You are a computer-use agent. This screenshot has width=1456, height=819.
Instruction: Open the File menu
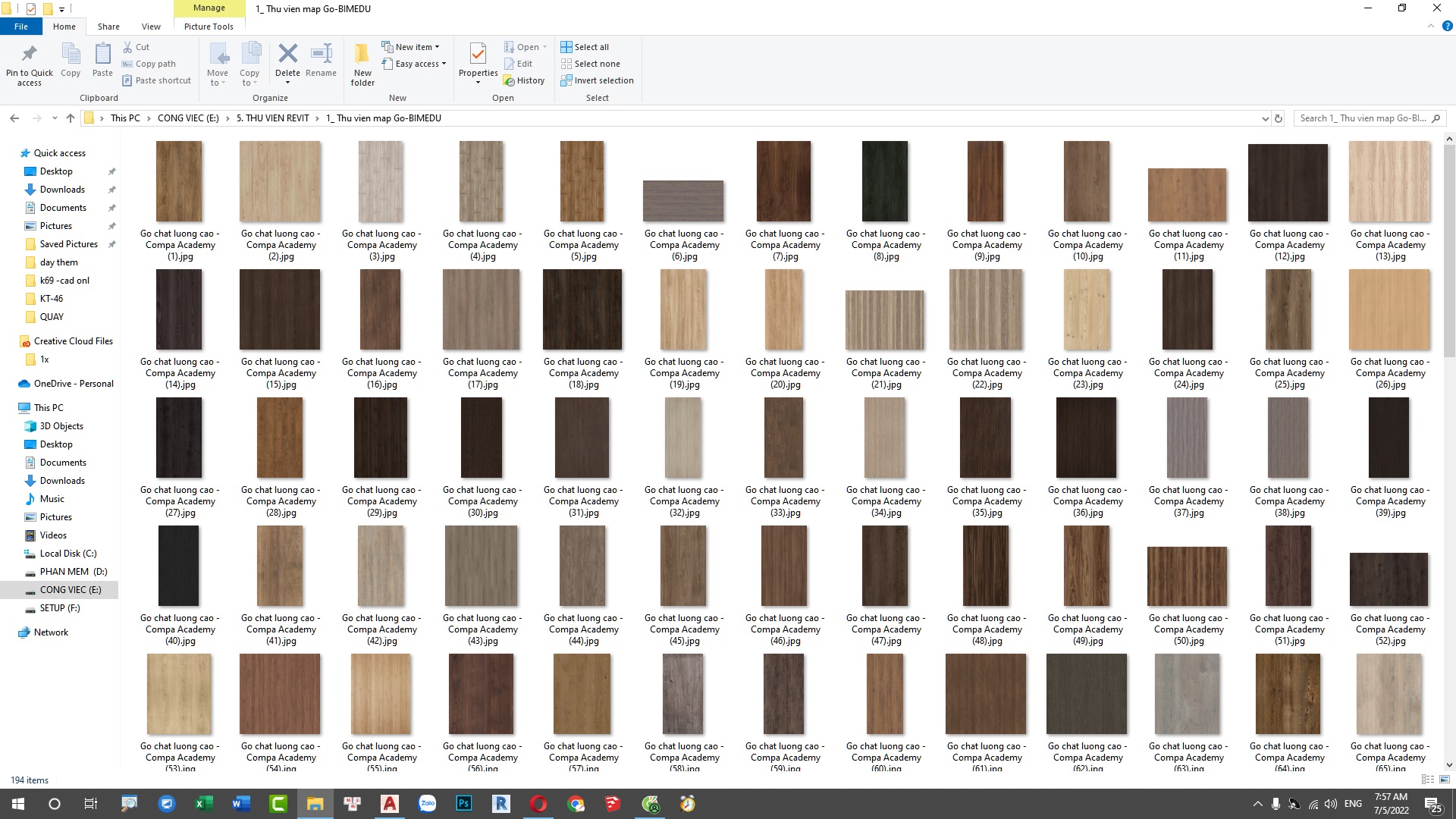[x=21, y=26]
